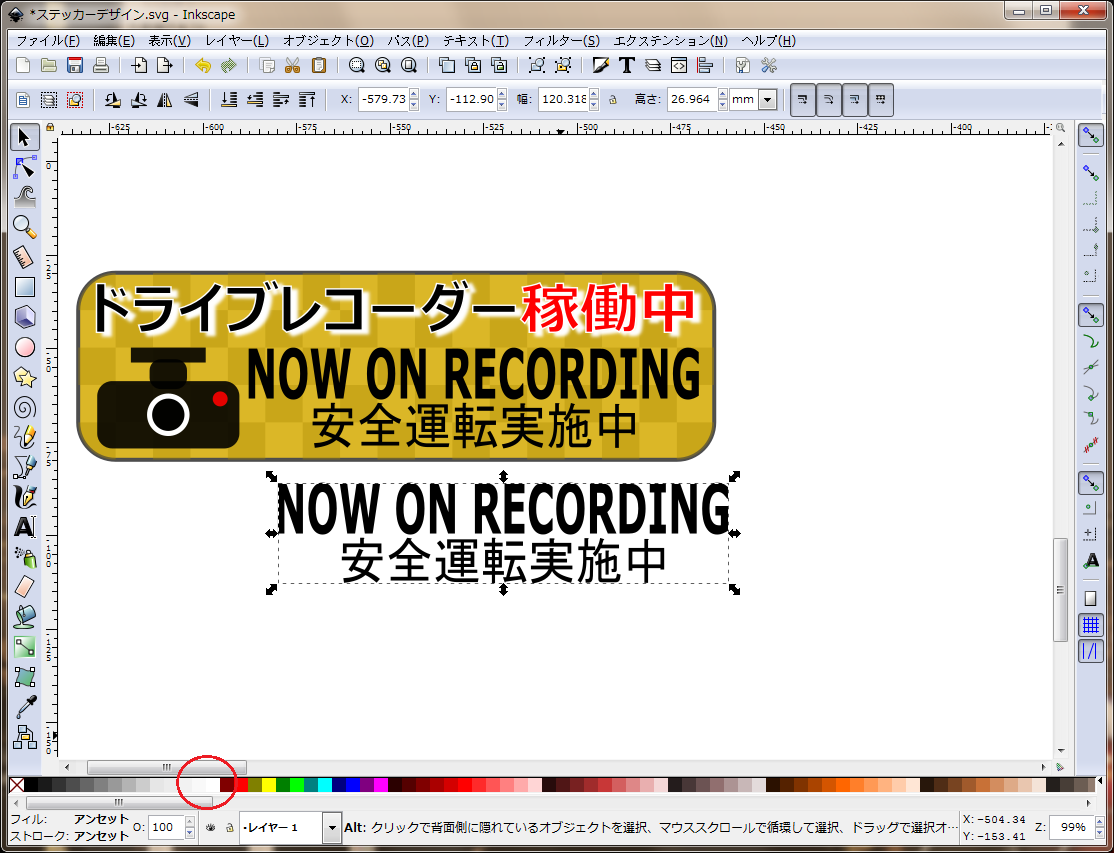Toggle current layer visibility eye icon
This screenshot has height=853, width=1114.
click(211, 828)
